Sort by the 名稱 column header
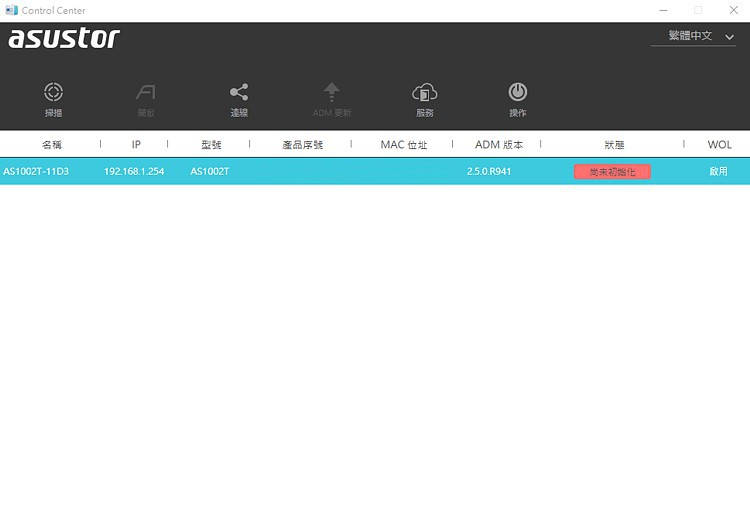Viewport: 750px width, 515px height. pos(51,144)
